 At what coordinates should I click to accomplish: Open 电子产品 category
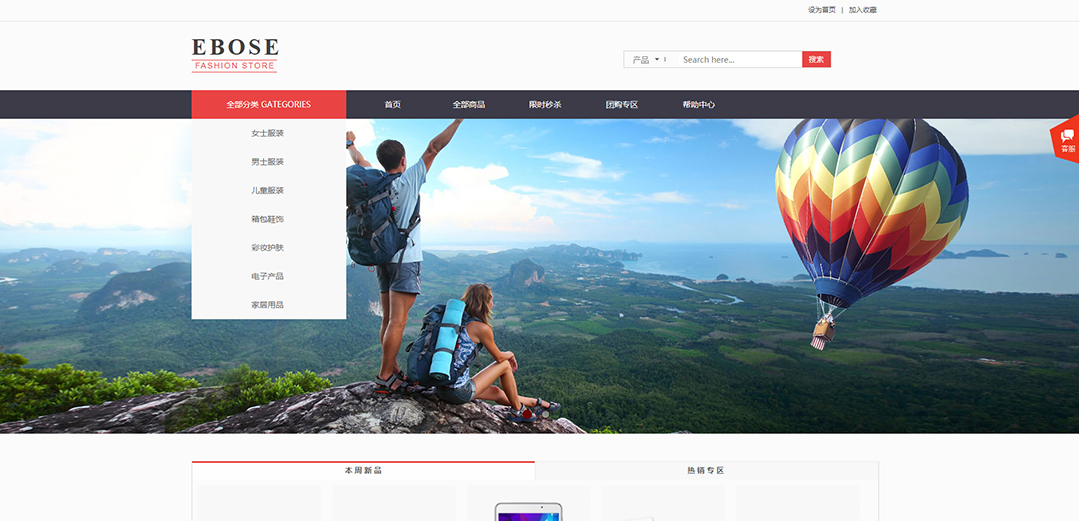(268, 276)
